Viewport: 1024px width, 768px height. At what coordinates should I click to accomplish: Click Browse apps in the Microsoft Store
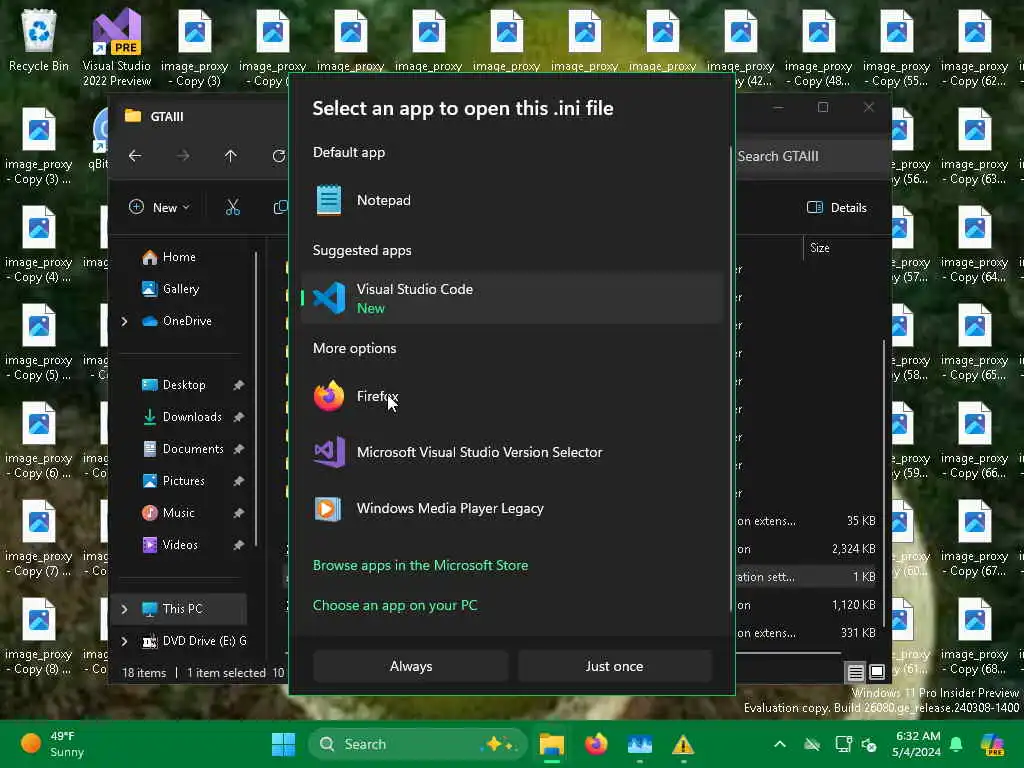coord(420,566)
